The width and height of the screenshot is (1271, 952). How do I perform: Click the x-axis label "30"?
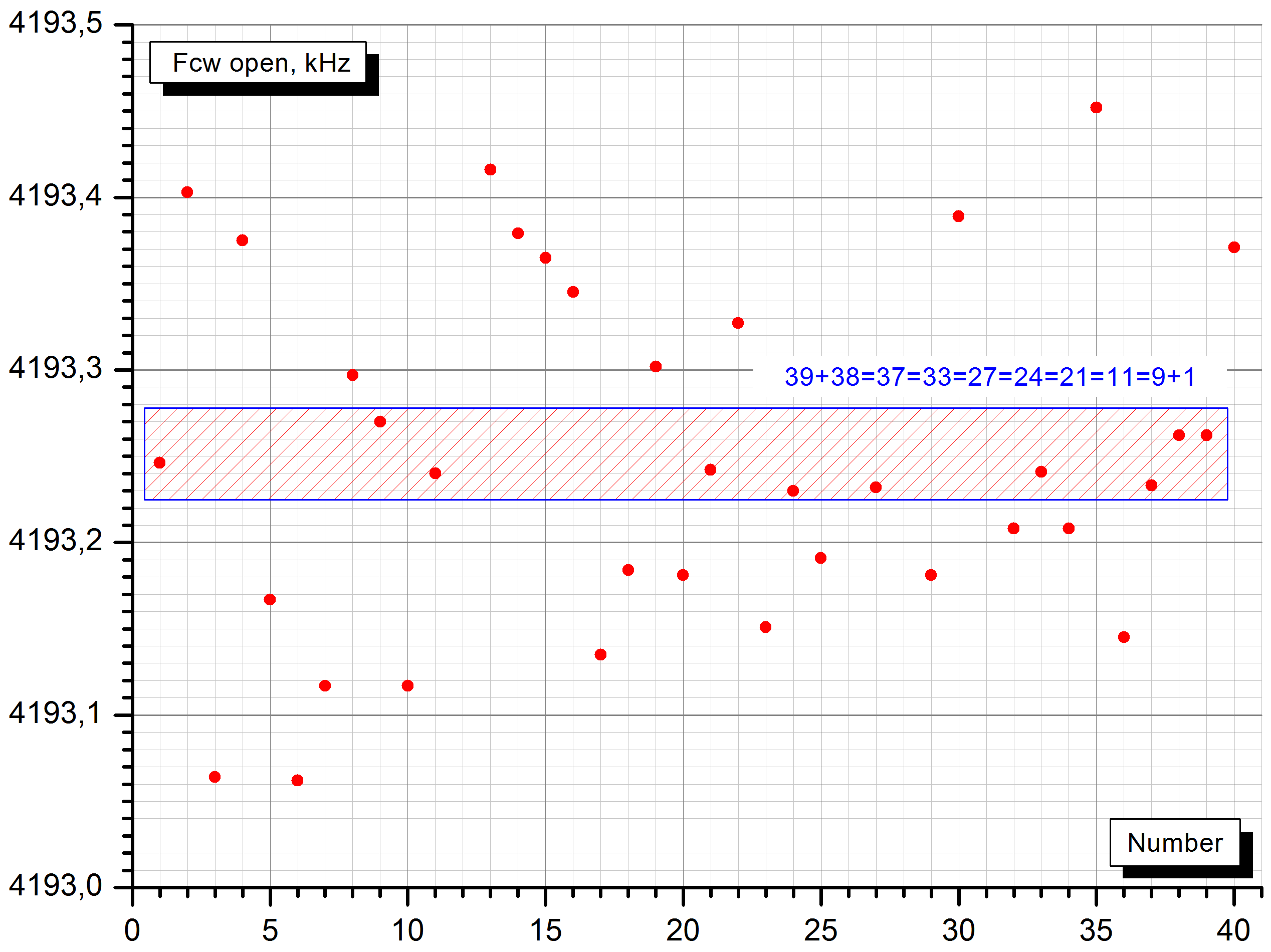click(x=958, y=930)
